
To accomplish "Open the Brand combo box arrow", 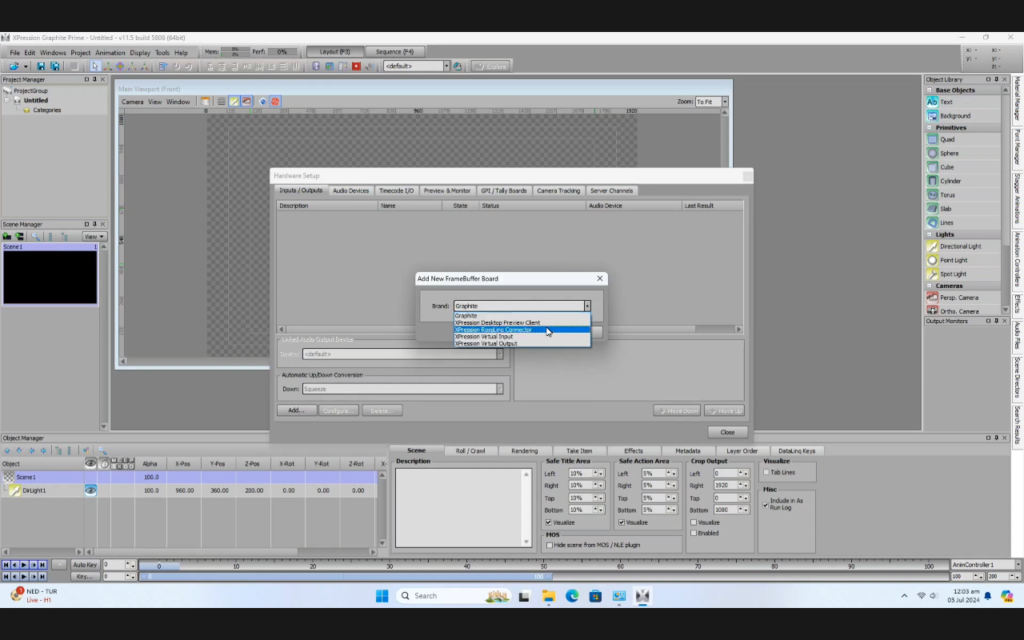I will click(587, 306).
